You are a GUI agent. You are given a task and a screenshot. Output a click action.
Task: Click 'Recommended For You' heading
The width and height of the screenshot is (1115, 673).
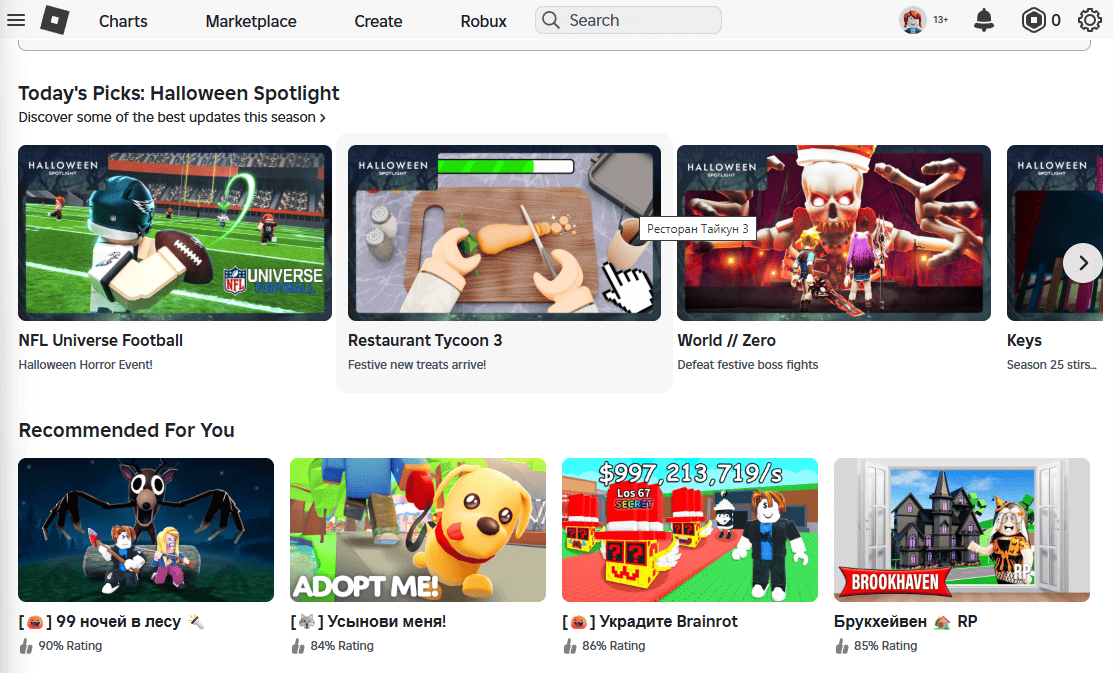click(127, 430)
